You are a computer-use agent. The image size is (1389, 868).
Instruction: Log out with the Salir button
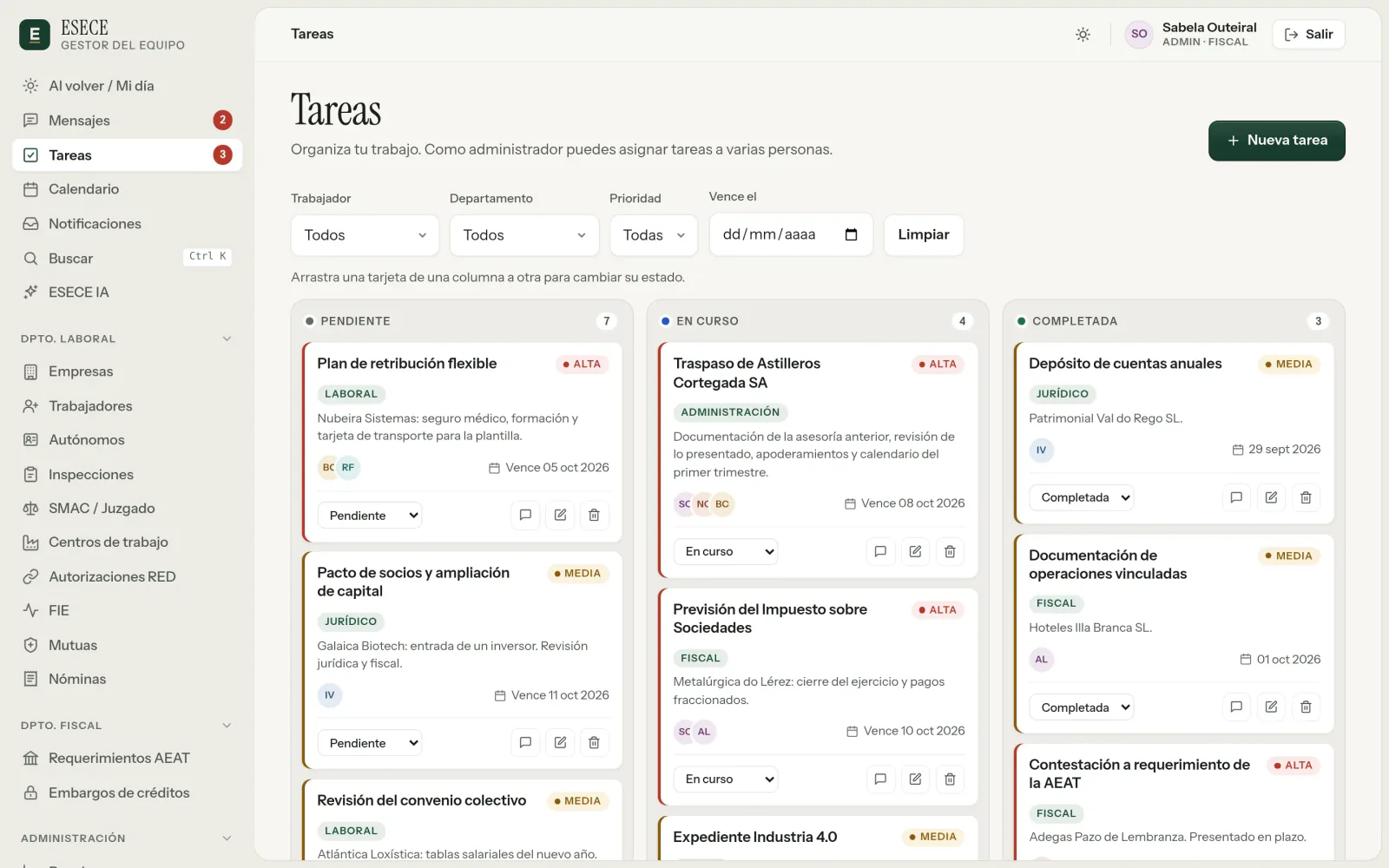pos(1308,34)
